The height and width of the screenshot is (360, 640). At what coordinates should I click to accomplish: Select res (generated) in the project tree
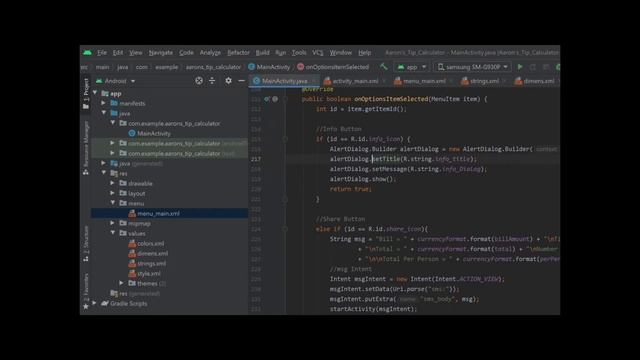pos(135,293)
